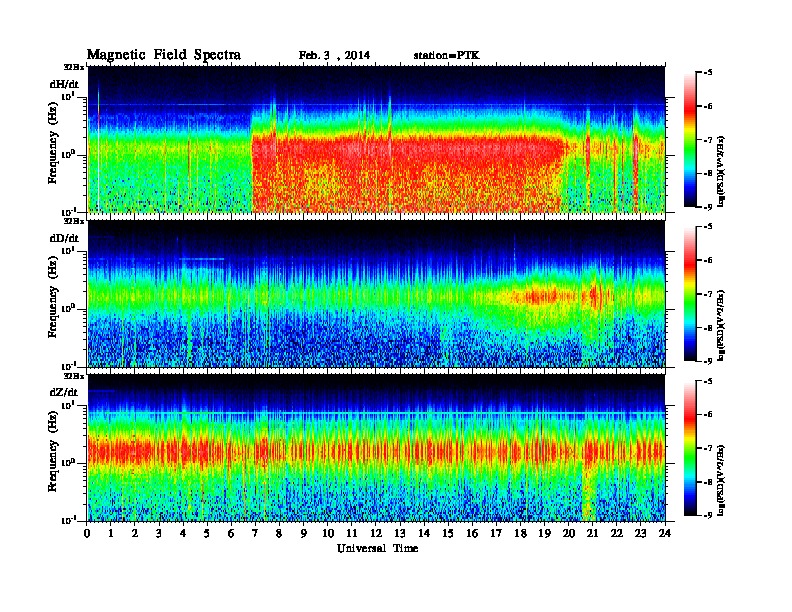Click hour '18' on the time axis
792x612 pixels.
pos(520,533)
